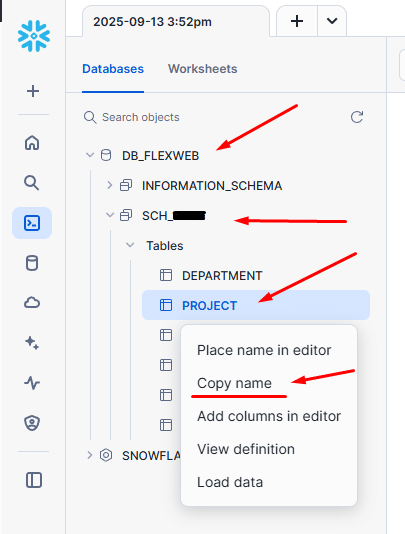Screen dimensions: 405x534
Task: Open the Home icon in sidebar
Action: [x=32, y=142]
